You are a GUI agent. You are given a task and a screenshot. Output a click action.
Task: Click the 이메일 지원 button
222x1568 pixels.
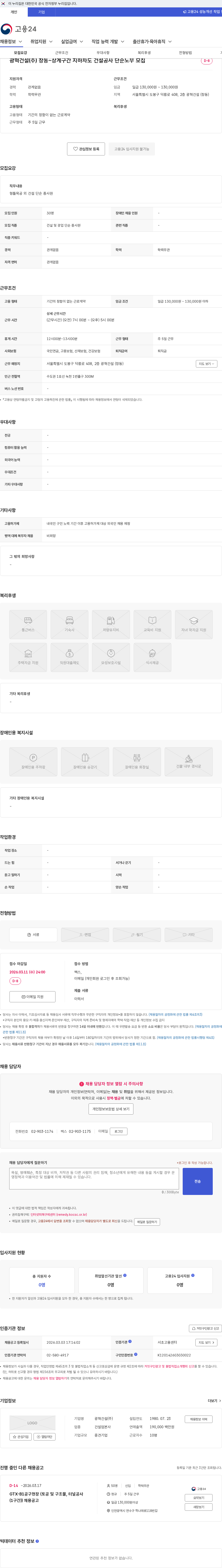(x=32, y=997)
